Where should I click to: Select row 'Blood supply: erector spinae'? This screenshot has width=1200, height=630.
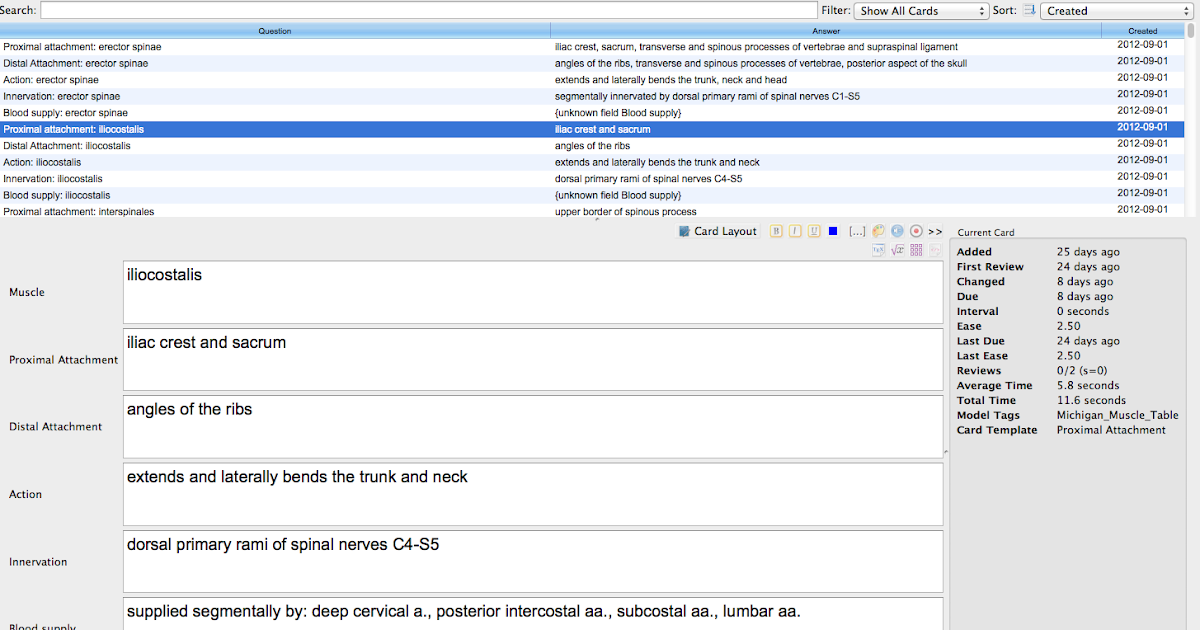pyautogui.click(x=592, y=113)
